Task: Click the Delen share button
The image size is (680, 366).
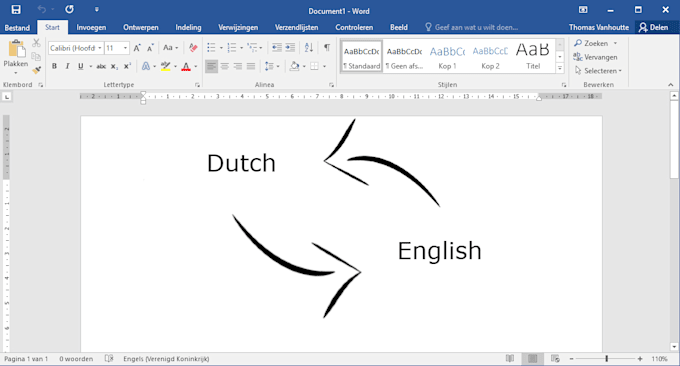Action: click(654, 27)
